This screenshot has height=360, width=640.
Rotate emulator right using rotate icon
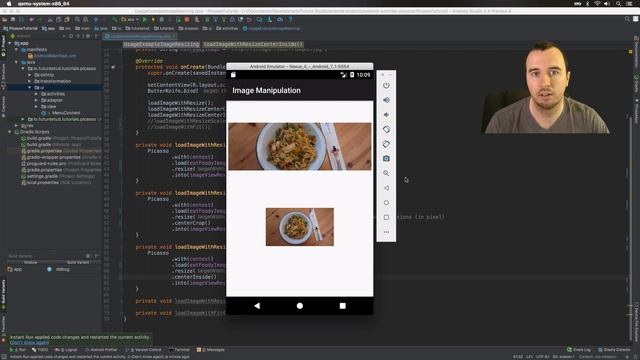tap(386, 144)
